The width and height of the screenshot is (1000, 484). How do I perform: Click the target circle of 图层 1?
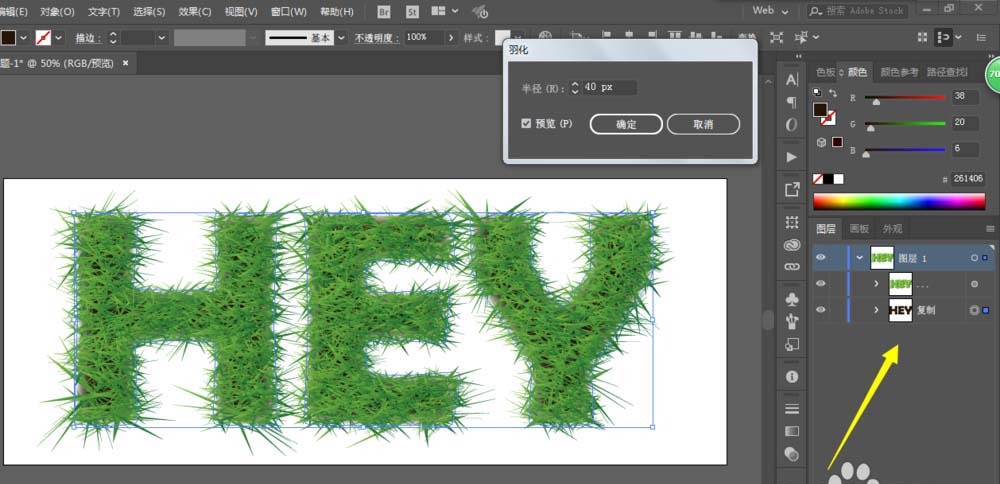[x=974, y=258]
